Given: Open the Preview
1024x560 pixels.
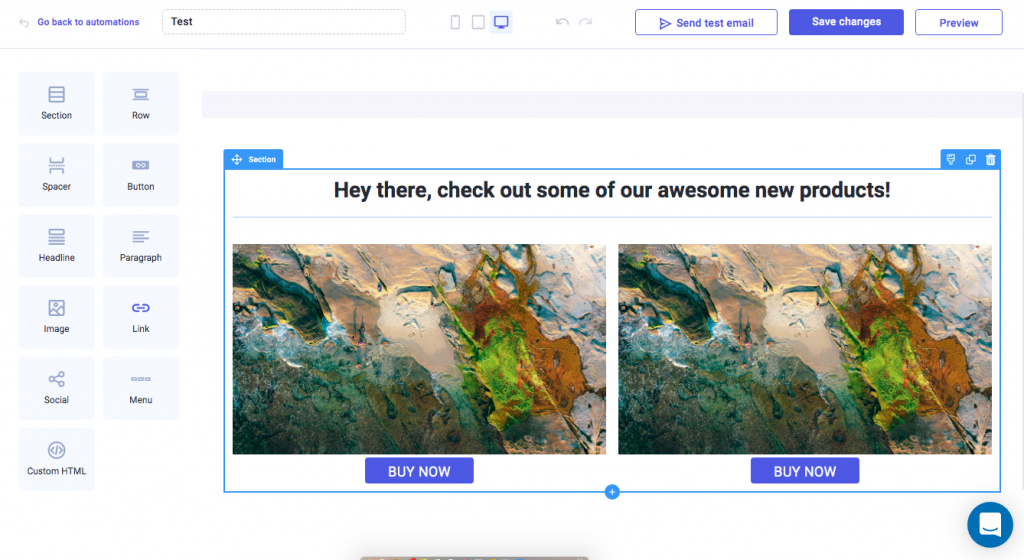Looking at the screenshot, I should coord(959,22).
